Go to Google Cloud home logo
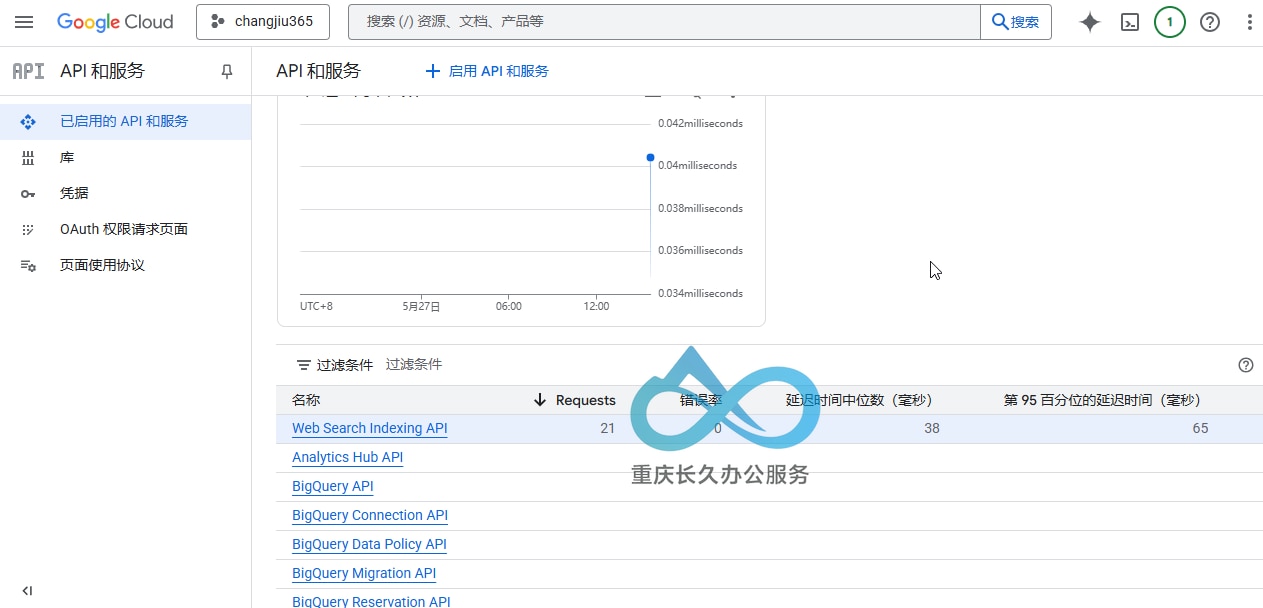 click(x=115, y=22)
